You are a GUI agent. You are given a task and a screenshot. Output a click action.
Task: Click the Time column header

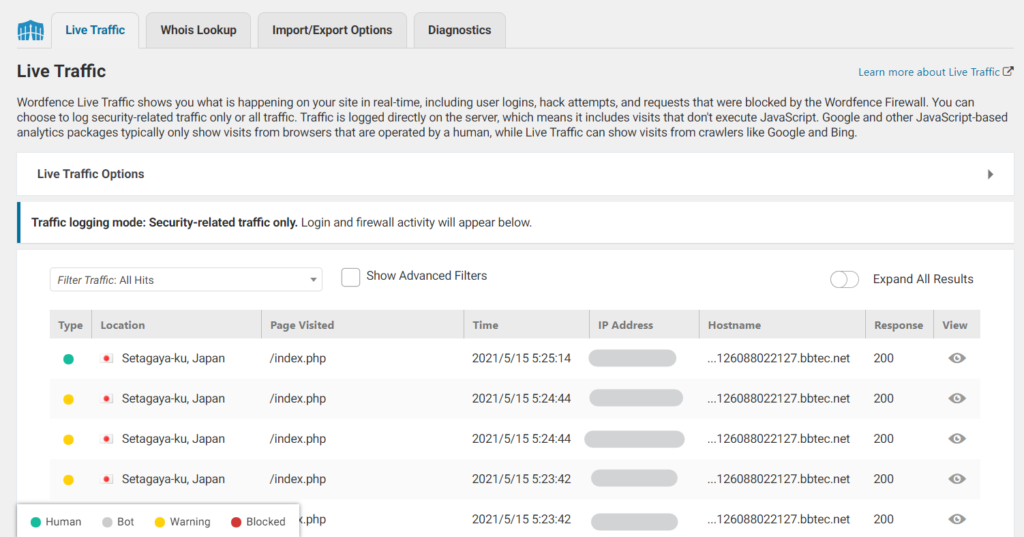526,325
